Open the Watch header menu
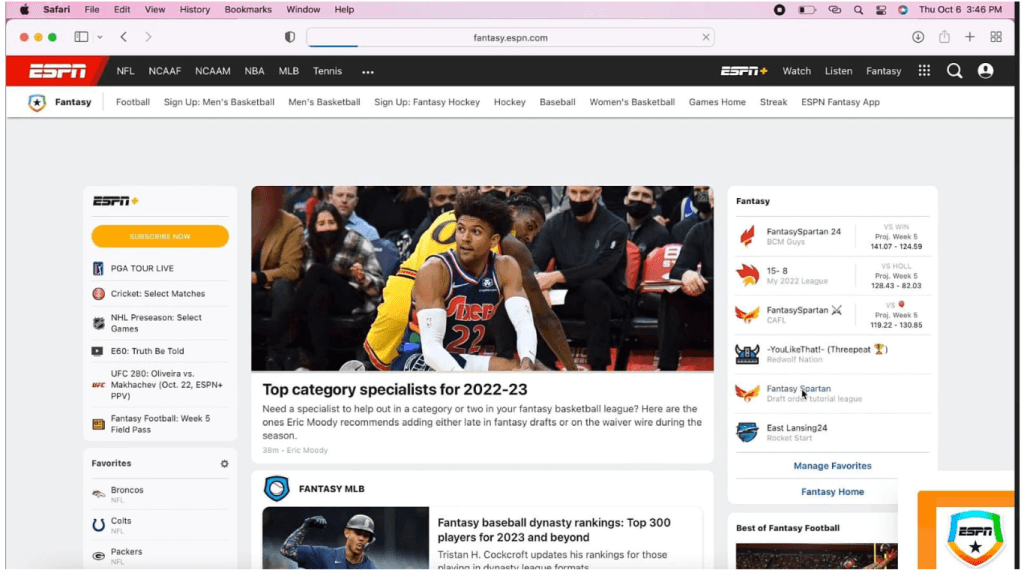The image size is (1024, 576). coord(796,71)
